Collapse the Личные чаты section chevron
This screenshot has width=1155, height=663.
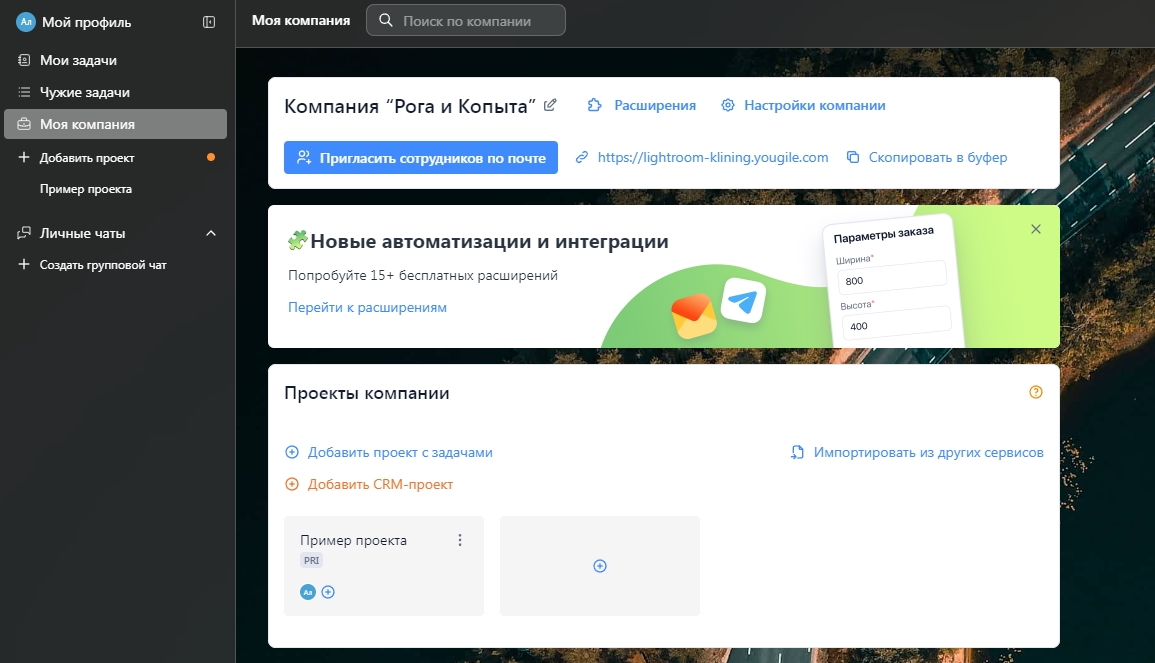(x=211, y=234)
